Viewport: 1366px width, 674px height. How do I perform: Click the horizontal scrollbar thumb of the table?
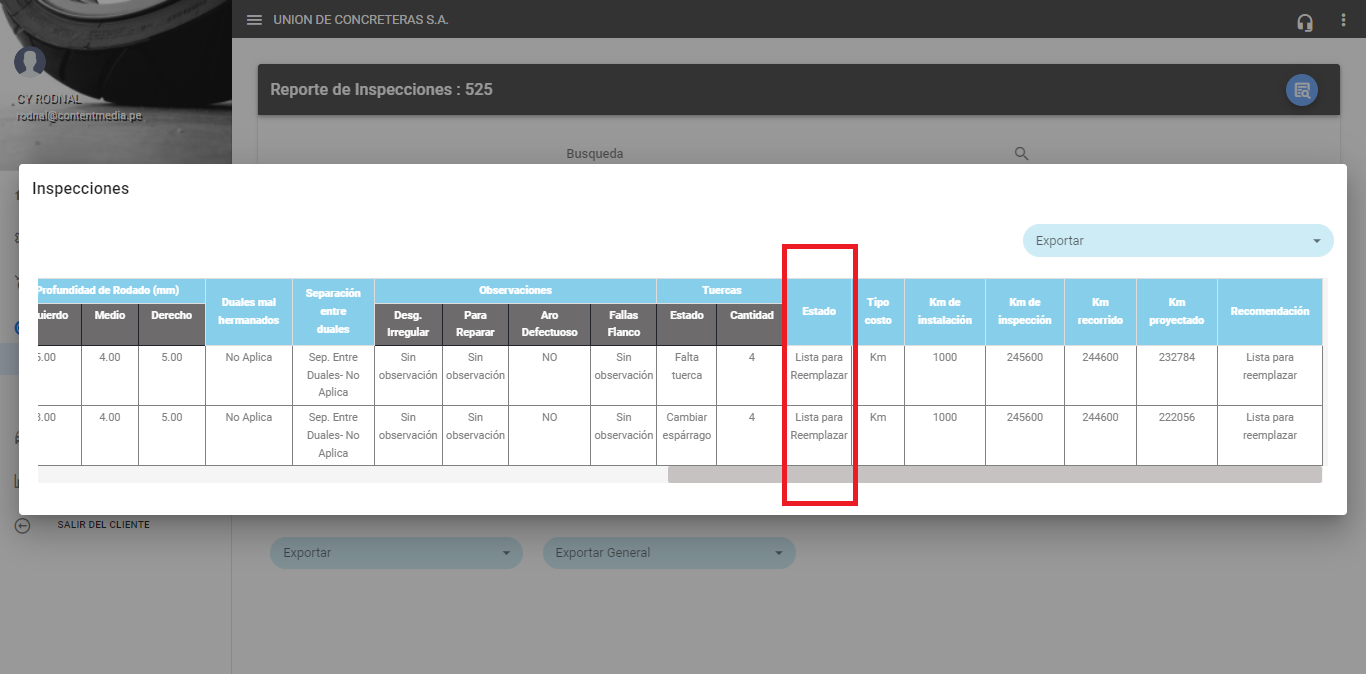pos(994,475)
